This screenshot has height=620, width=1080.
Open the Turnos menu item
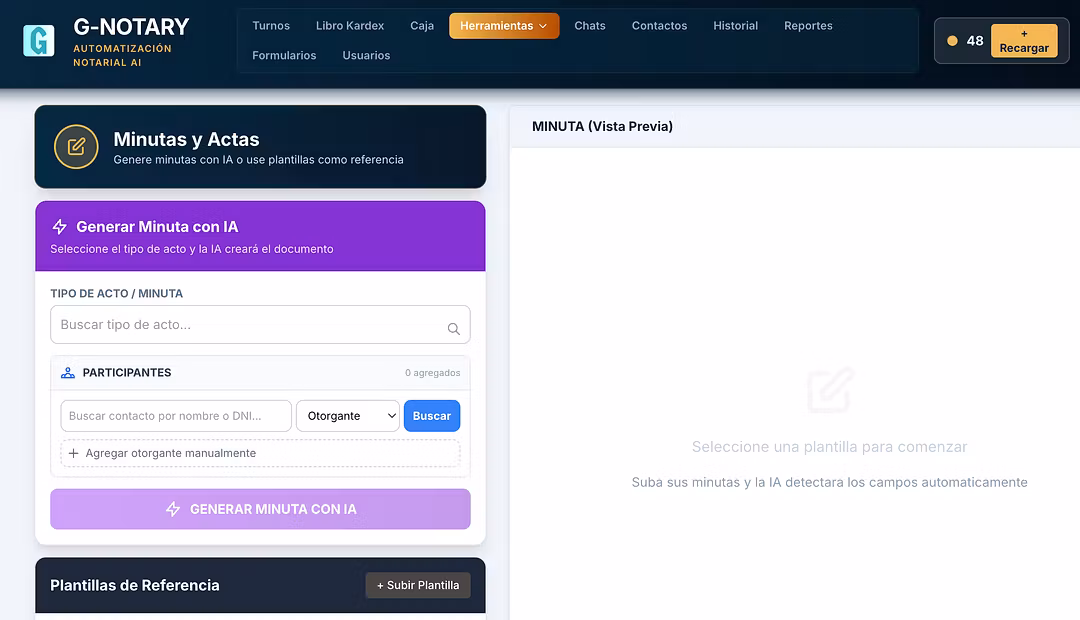point(271,26)
